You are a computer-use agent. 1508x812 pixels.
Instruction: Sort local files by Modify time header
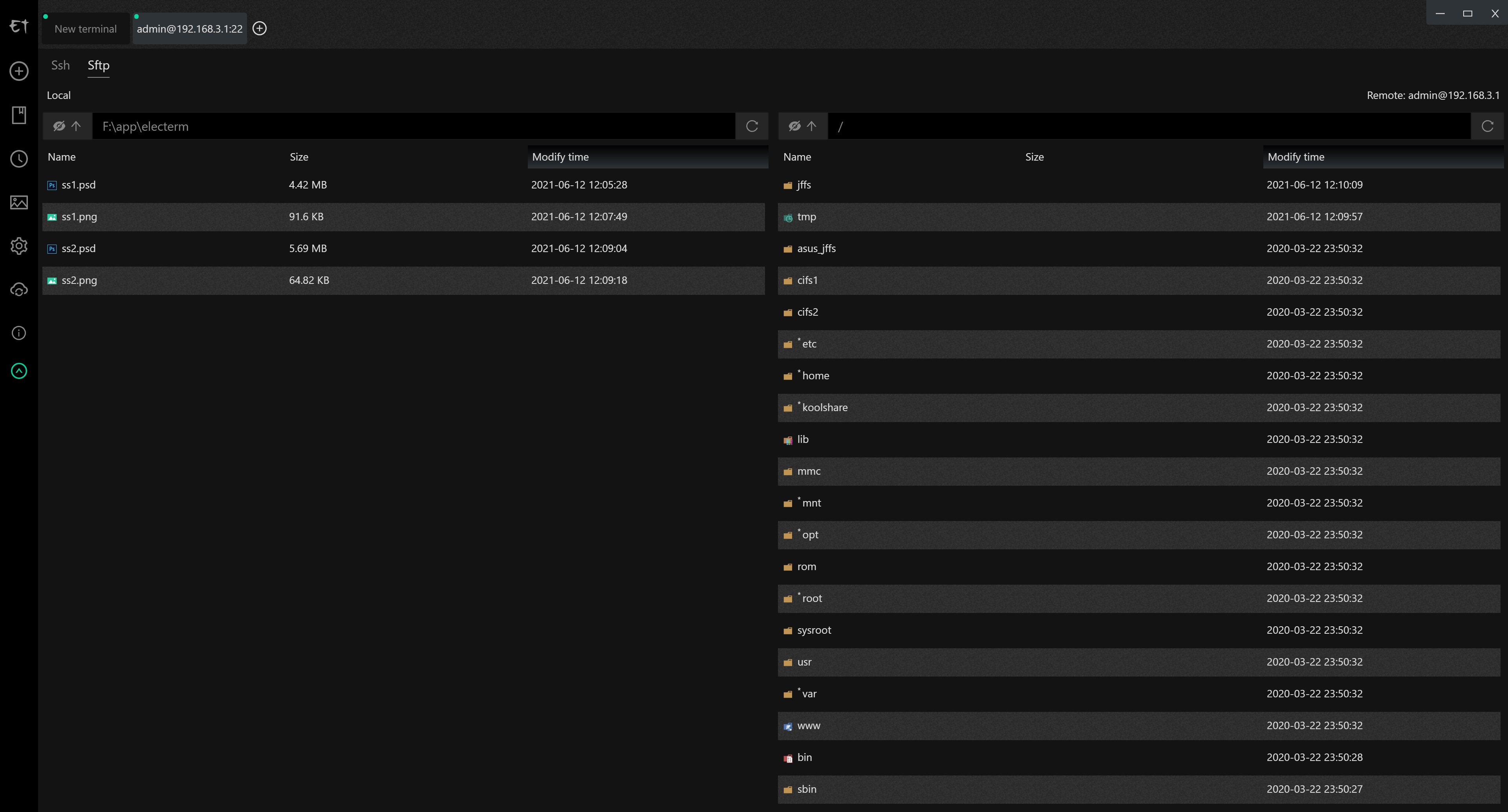560,157
